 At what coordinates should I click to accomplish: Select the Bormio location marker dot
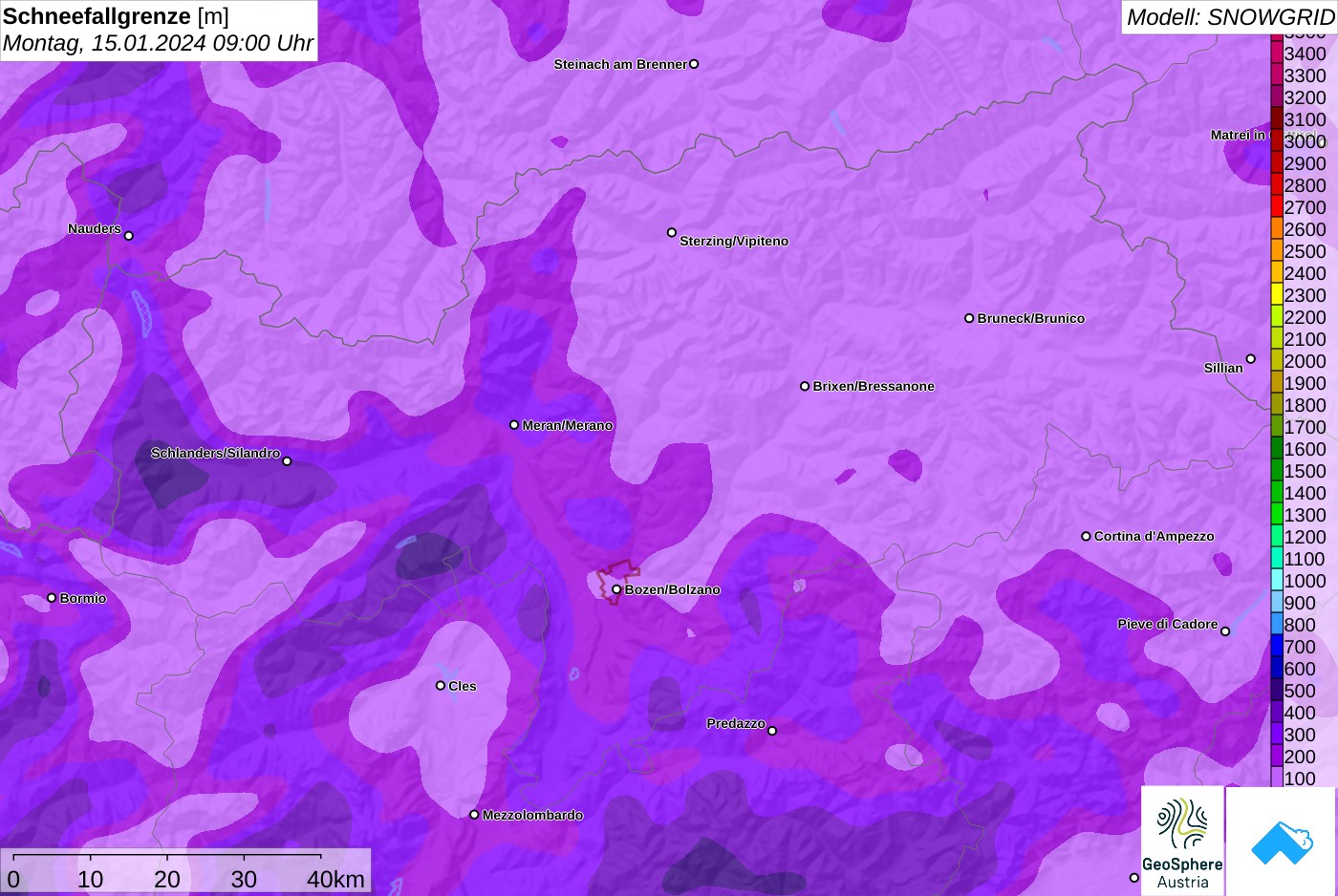coord(52,598)
